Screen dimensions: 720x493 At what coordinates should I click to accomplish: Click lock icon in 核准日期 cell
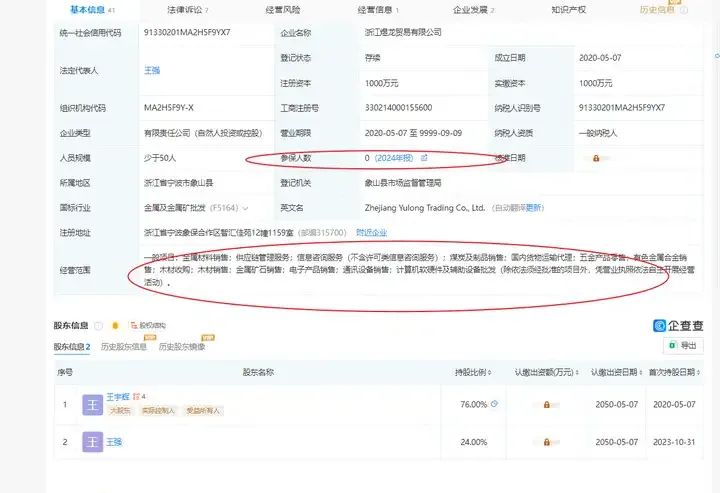[x=596, y=158]
